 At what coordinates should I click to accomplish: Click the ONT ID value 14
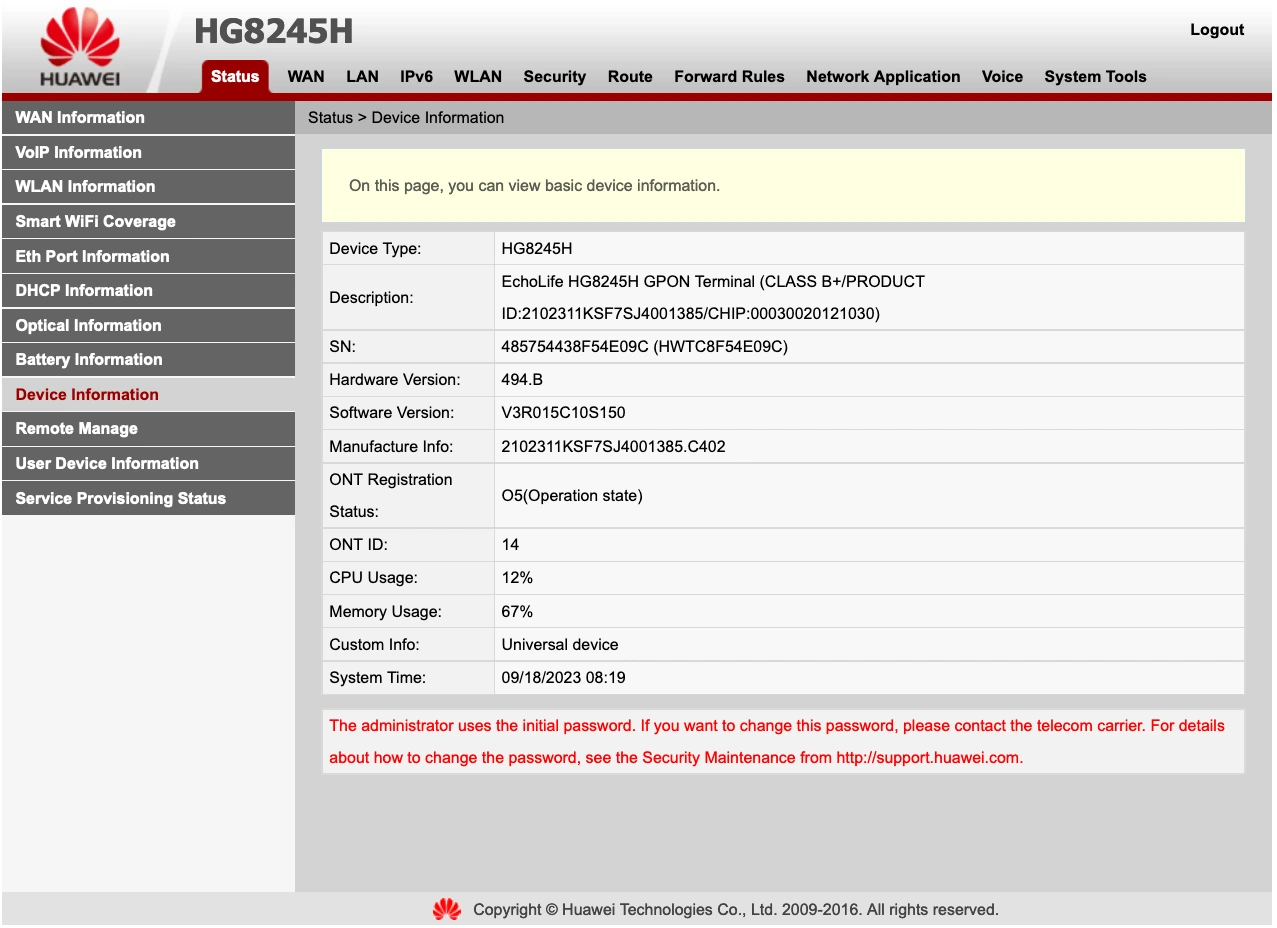(510, 546)
